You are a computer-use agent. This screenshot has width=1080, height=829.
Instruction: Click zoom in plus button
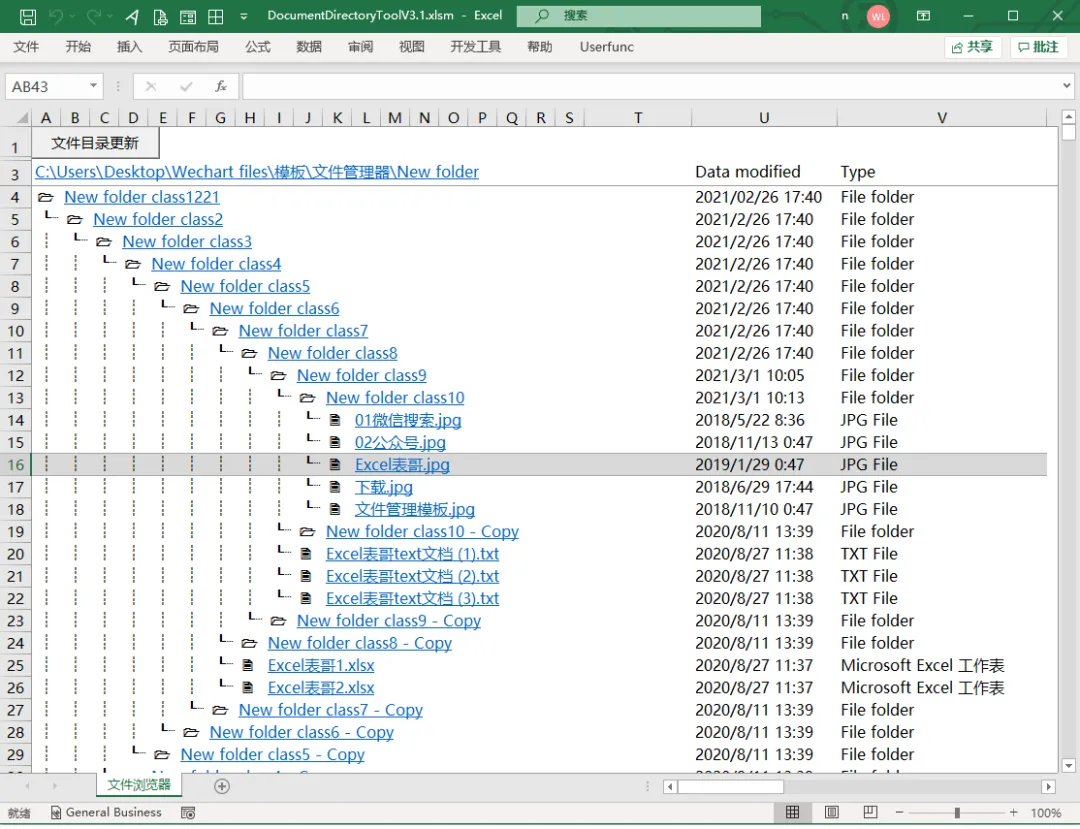[x=1013, y=813]
